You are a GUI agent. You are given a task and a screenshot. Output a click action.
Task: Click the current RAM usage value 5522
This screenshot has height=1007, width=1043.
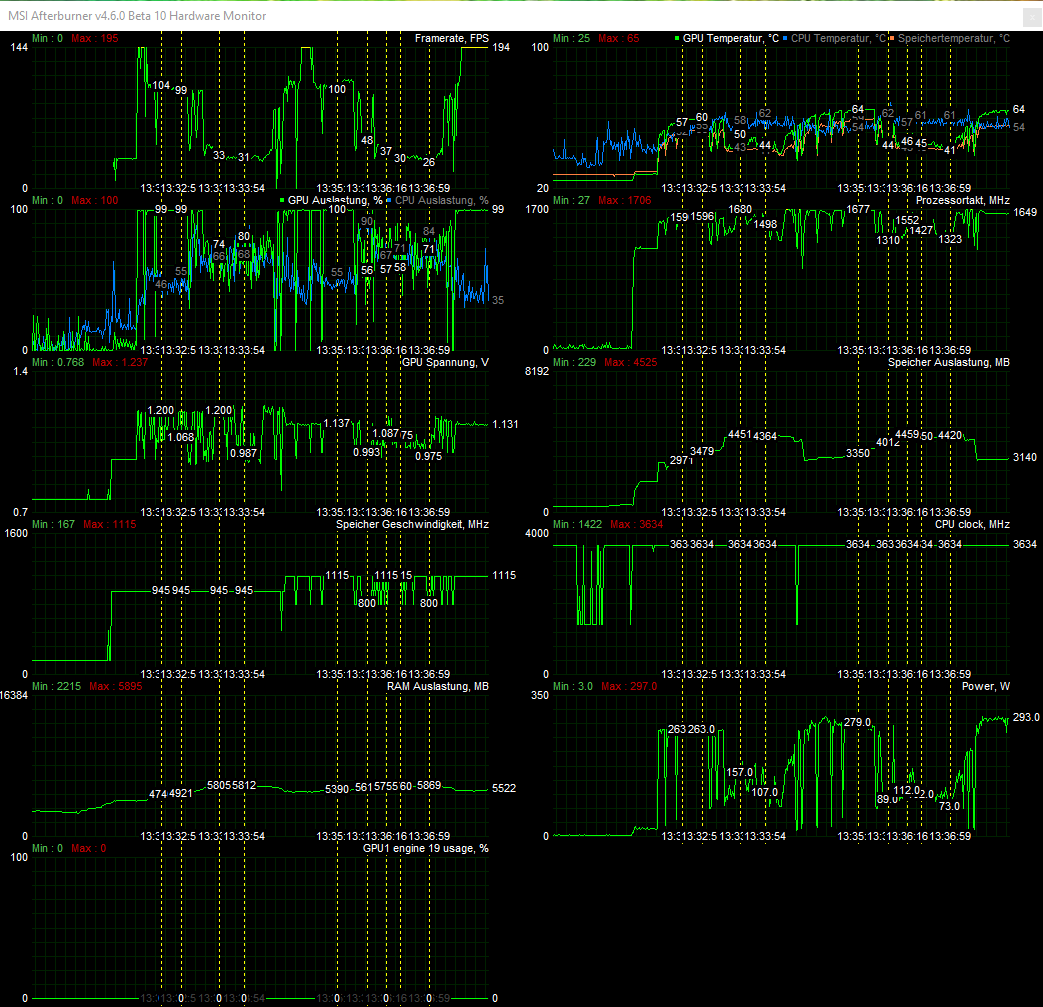tap(504, 788)
